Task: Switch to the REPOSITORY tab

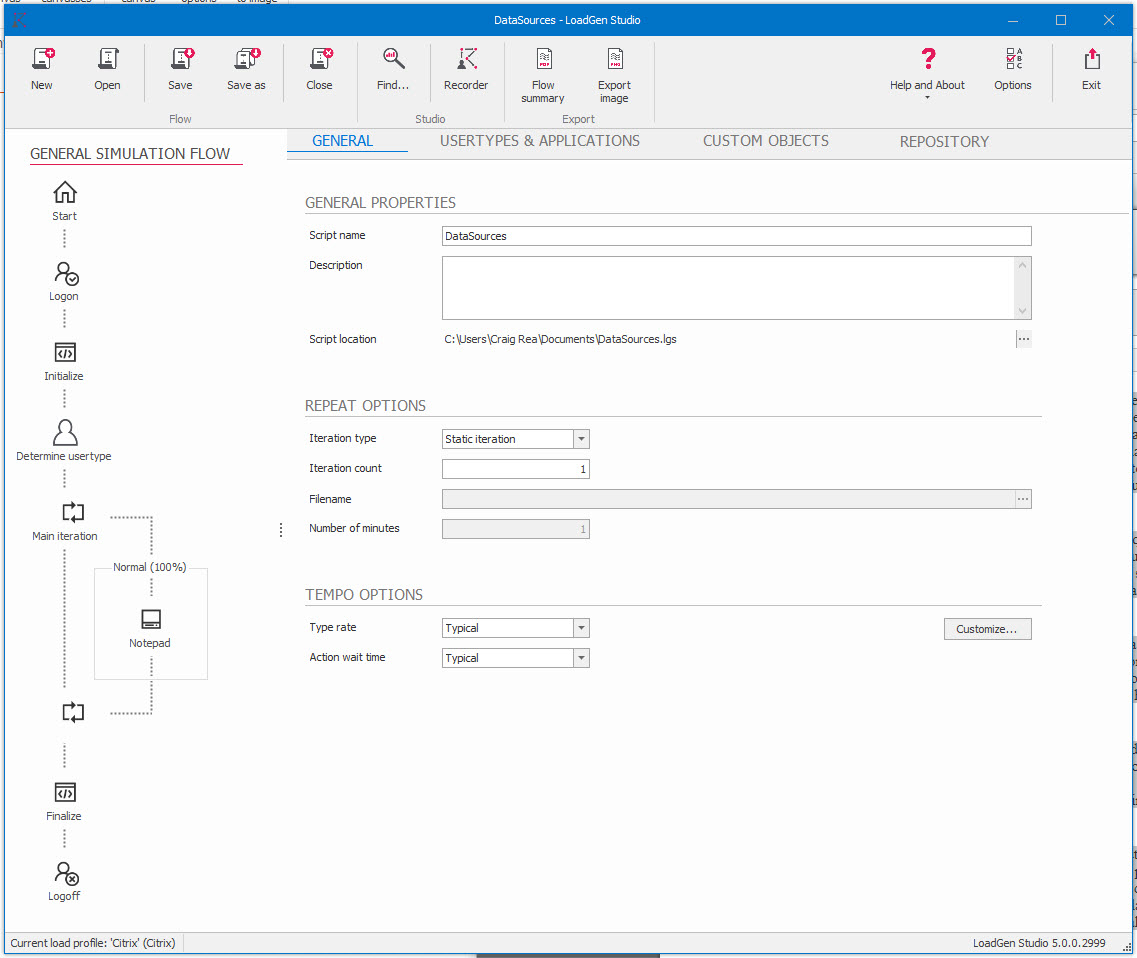Action: (944, 141)
